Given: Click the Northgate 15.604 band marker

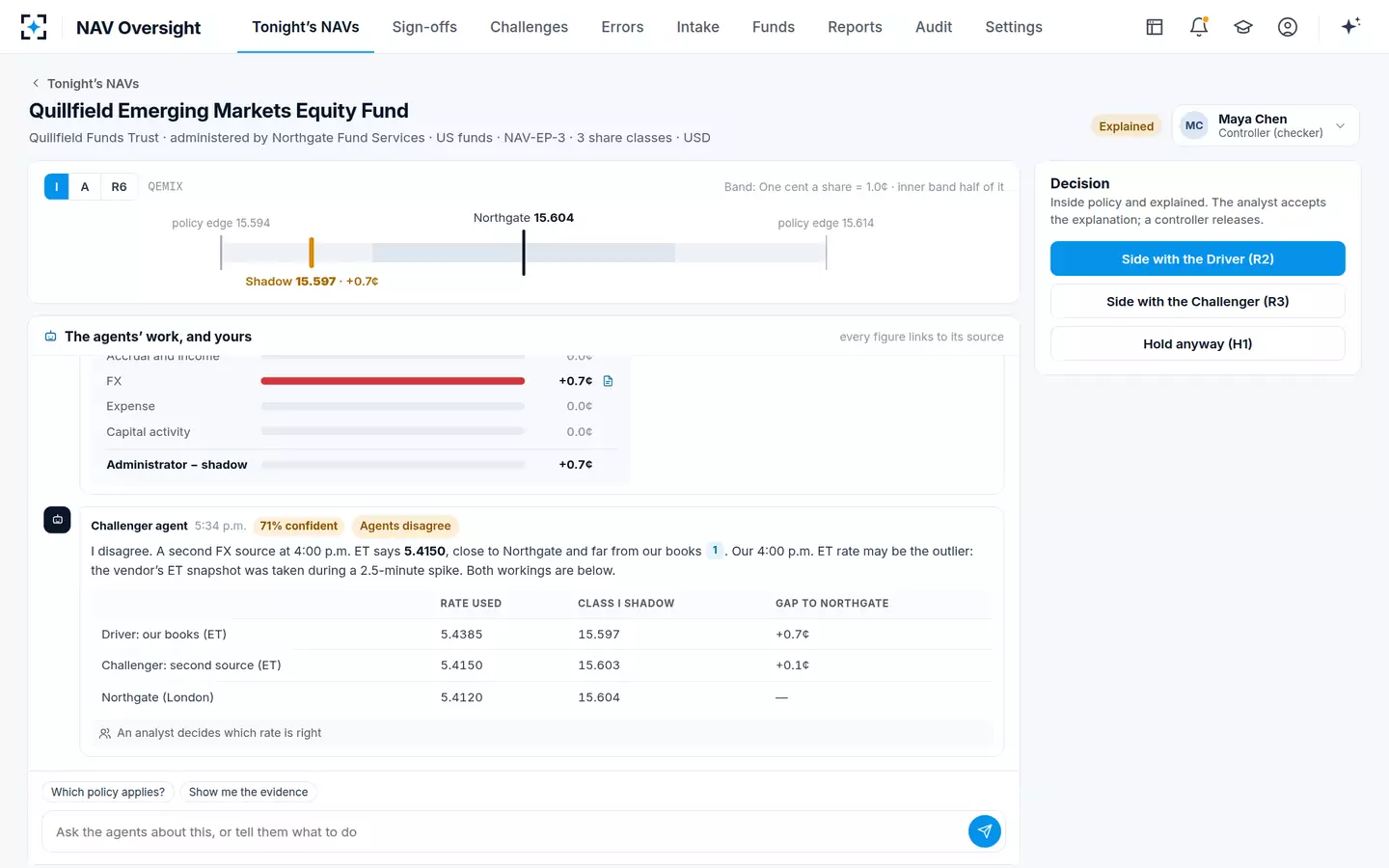Looking at the screenshot, I should click(x=524, y=253).
